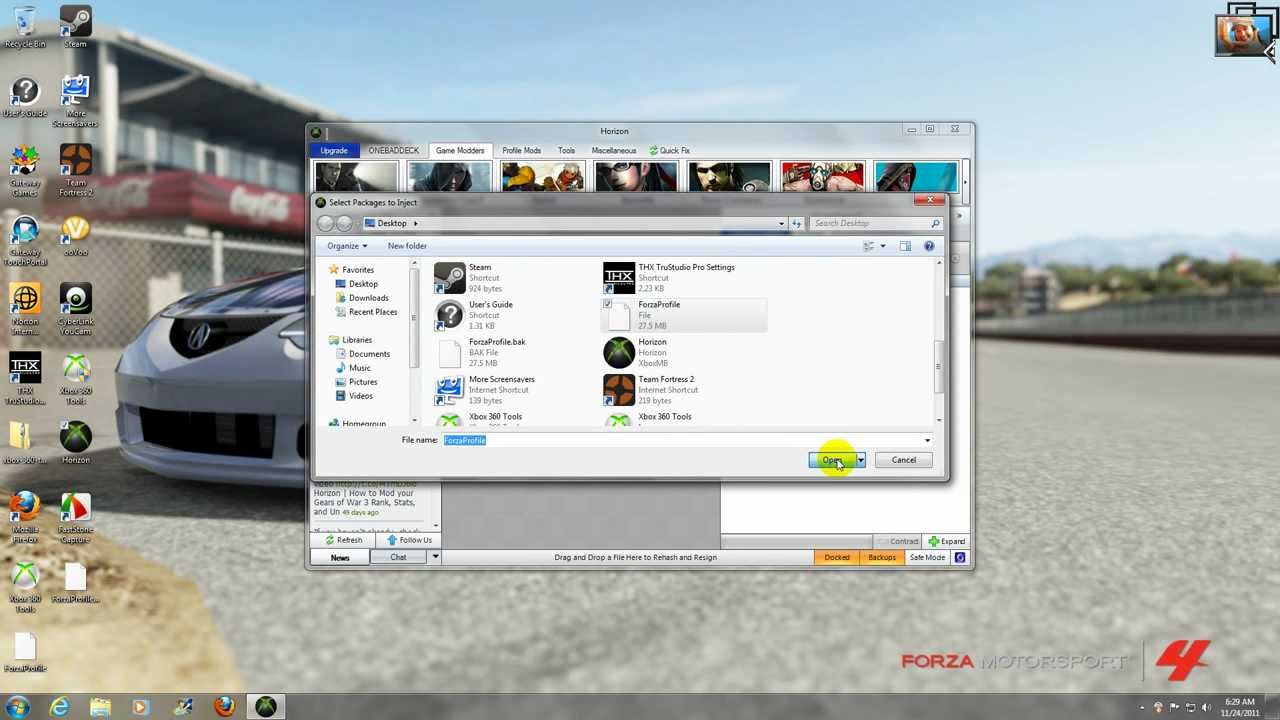The height and width of the screenshot is (720, 1280).
Task: Select Downloads in Favorites tree
Action: tap(368, 298)
